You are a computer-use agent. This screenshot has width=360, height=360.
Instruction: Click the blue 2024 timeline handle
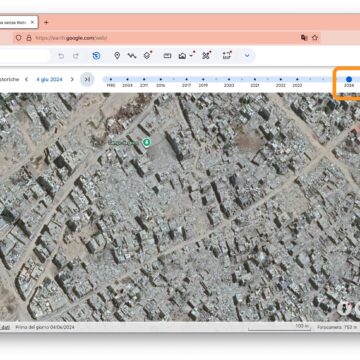[x=349, y=79]
